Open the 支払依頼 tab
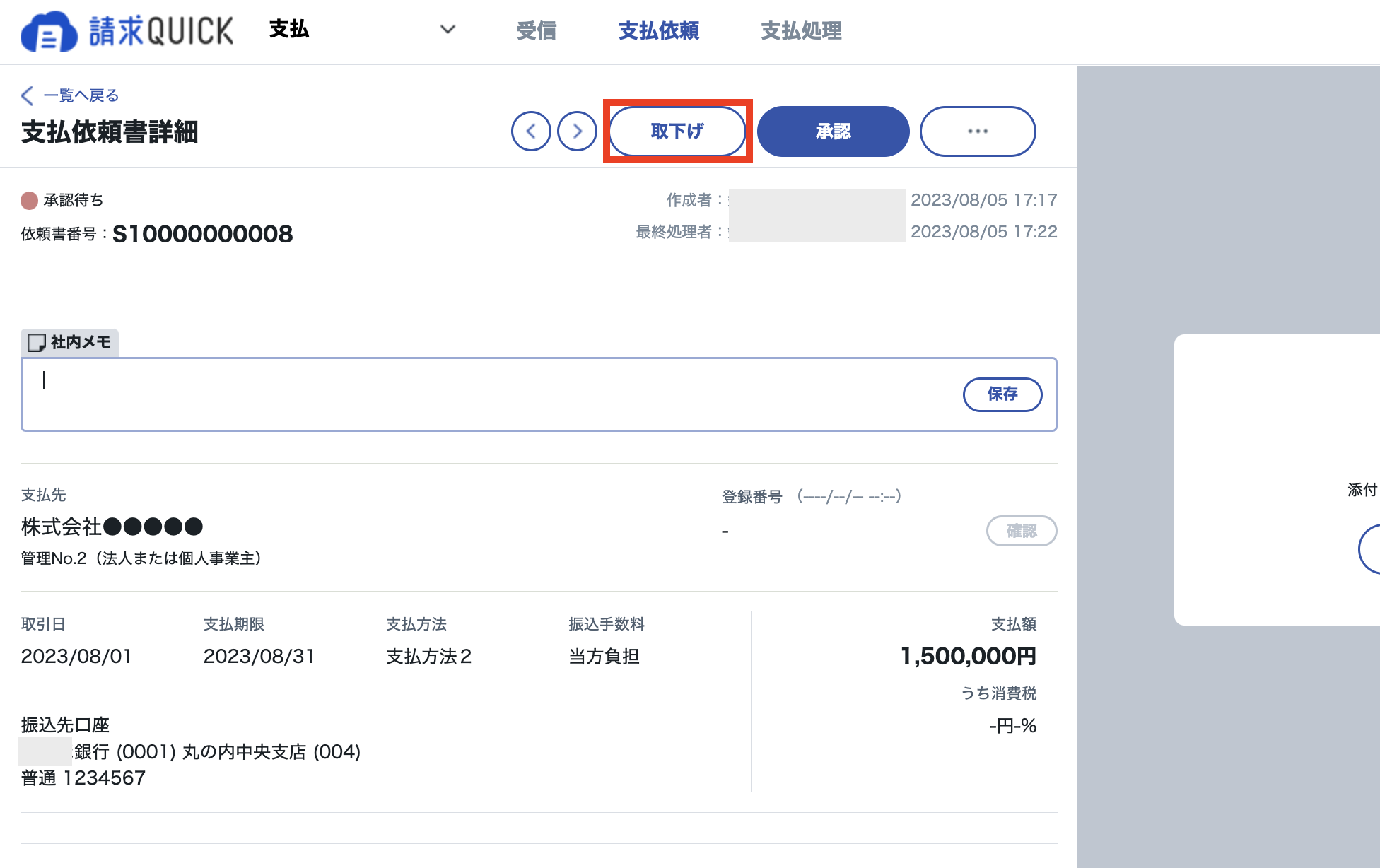 [659, 31]
